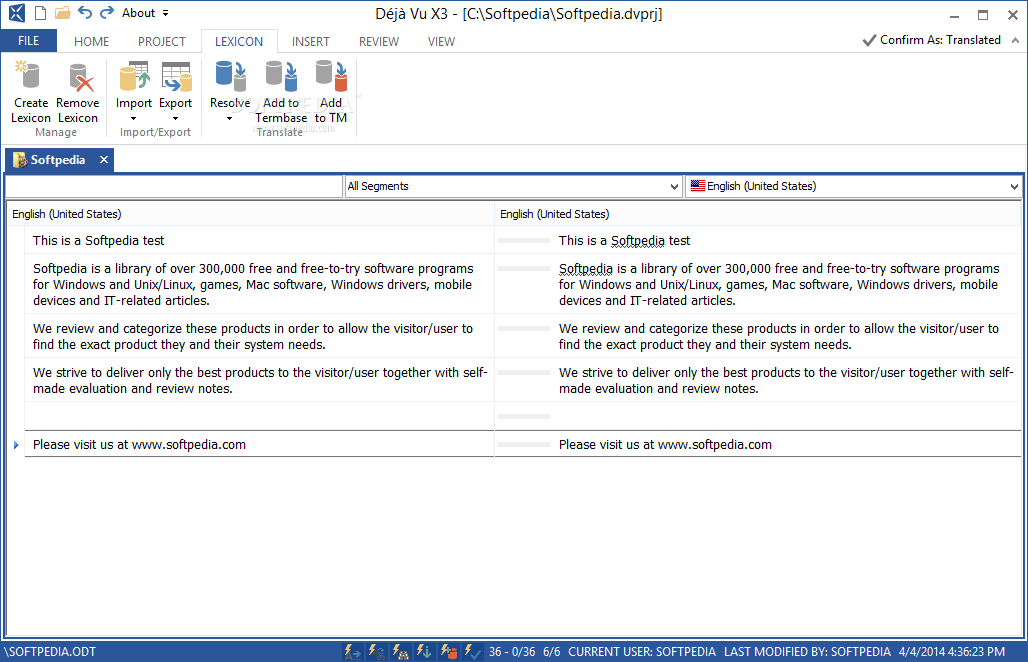Screen dimensions: 1028x662
Task: Click Add to TM icon
Action: point(330,76)
